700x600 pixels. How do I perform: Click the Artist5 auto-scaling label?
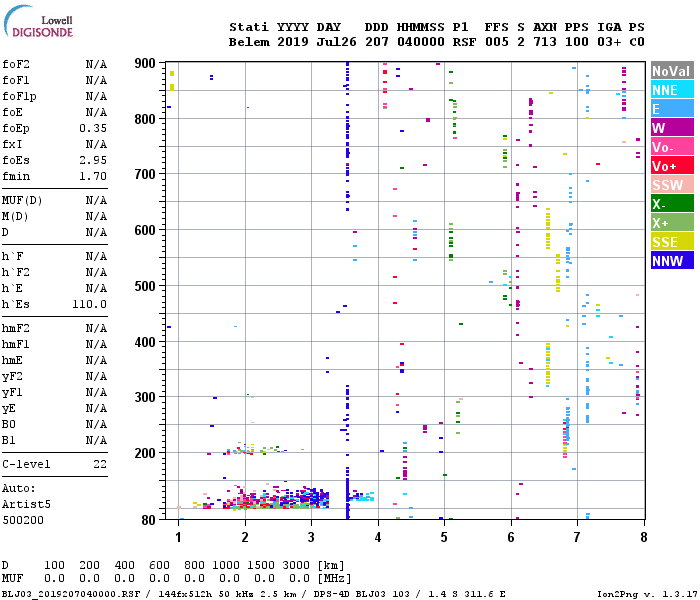[x=26, y=504]
